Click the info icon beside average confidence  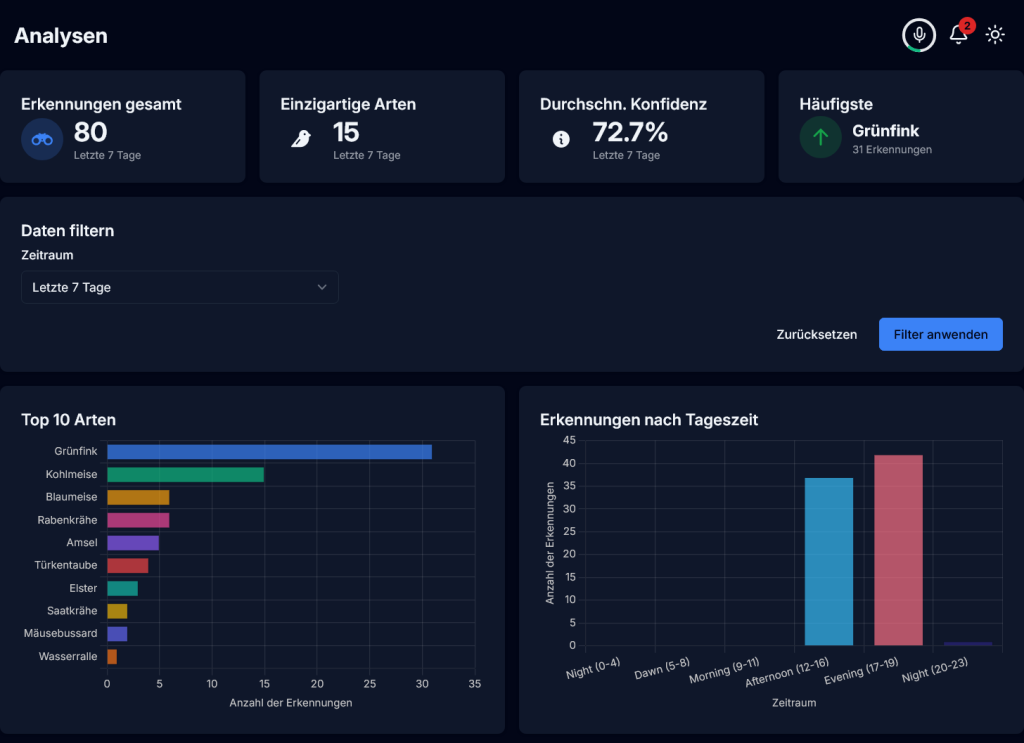coord(561,139)
